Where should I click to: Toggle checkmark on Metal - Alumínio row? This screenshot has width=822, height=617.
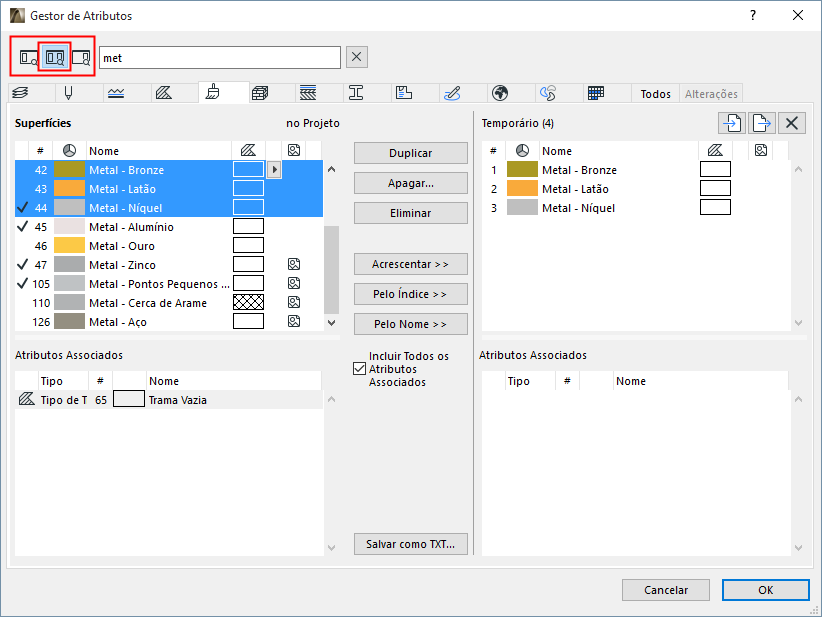click(23, 227)
